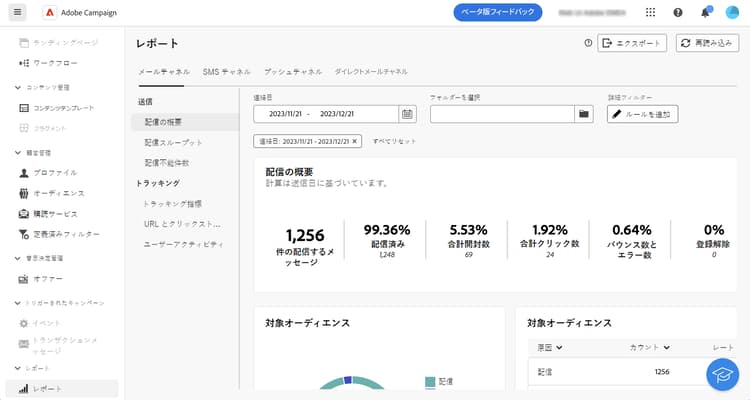
Task: Switch to the プッシュチャネル tab
Action: point(293,72)
